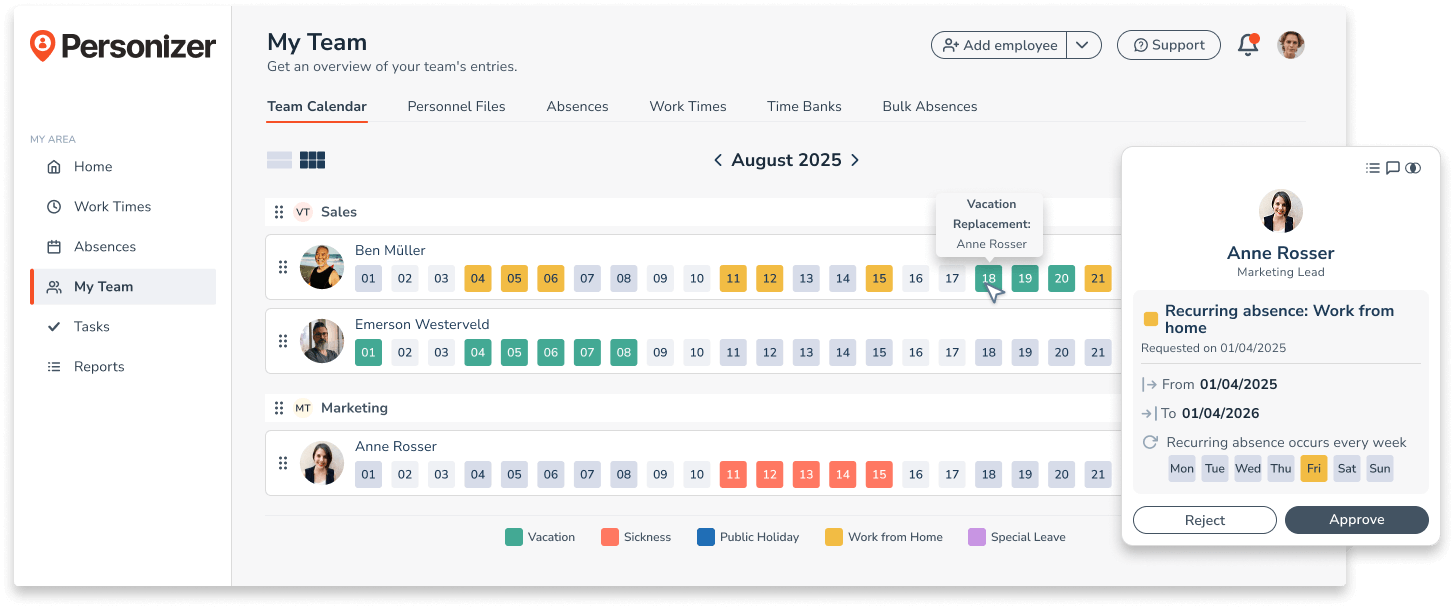Click the Personizer logo
Viewport: 1455px width, 608px height.
point(122,45)
